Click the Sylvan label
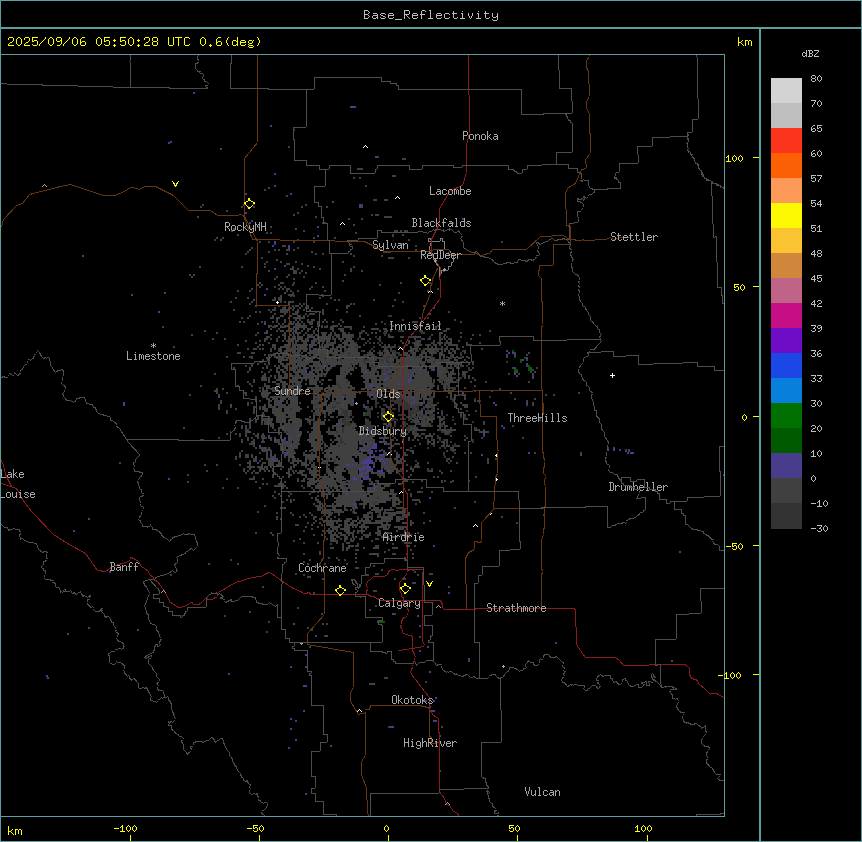Screen dimensions: 862x842 pyautogui.click(x=390, y=245)
